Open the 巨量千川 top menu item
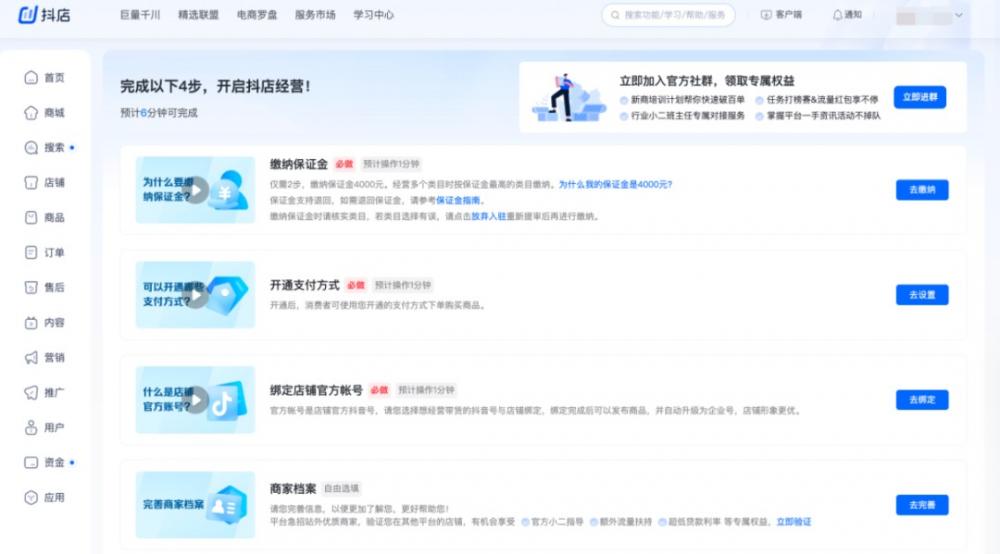 click(x=140, y=15)
